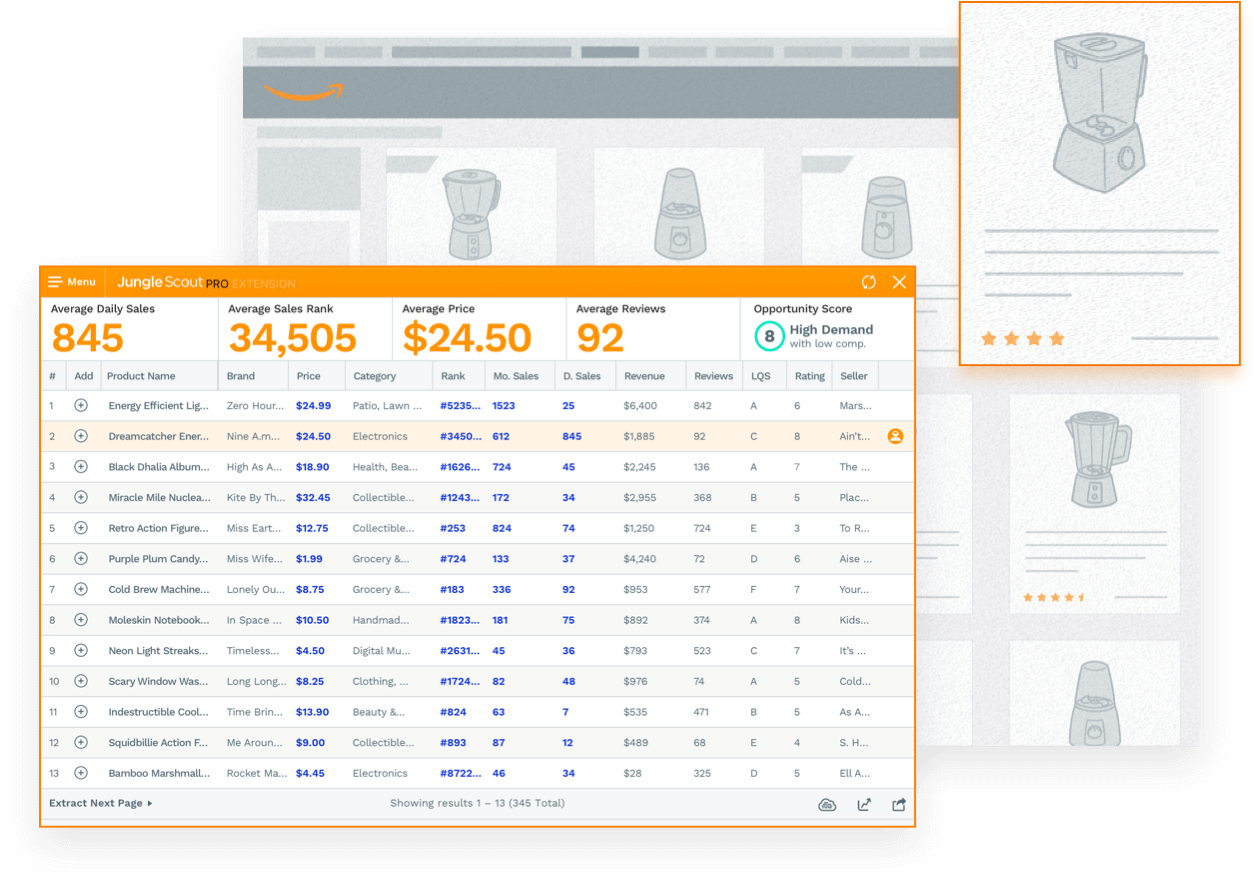
Task: Add Black Dhalia Album... product to tracker
Action: [x=81, y=467]
